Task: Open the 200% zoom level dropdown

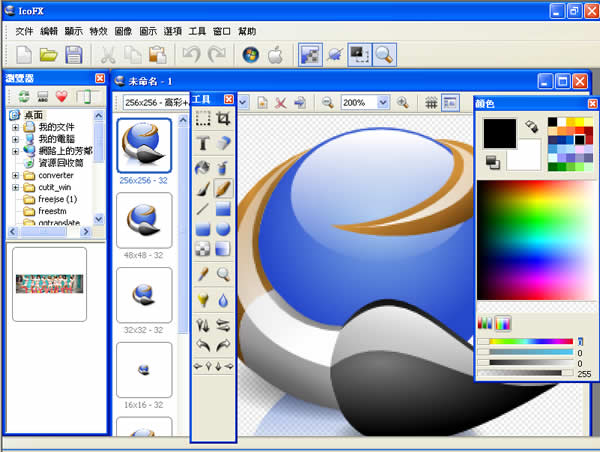Action: point(383,103)
